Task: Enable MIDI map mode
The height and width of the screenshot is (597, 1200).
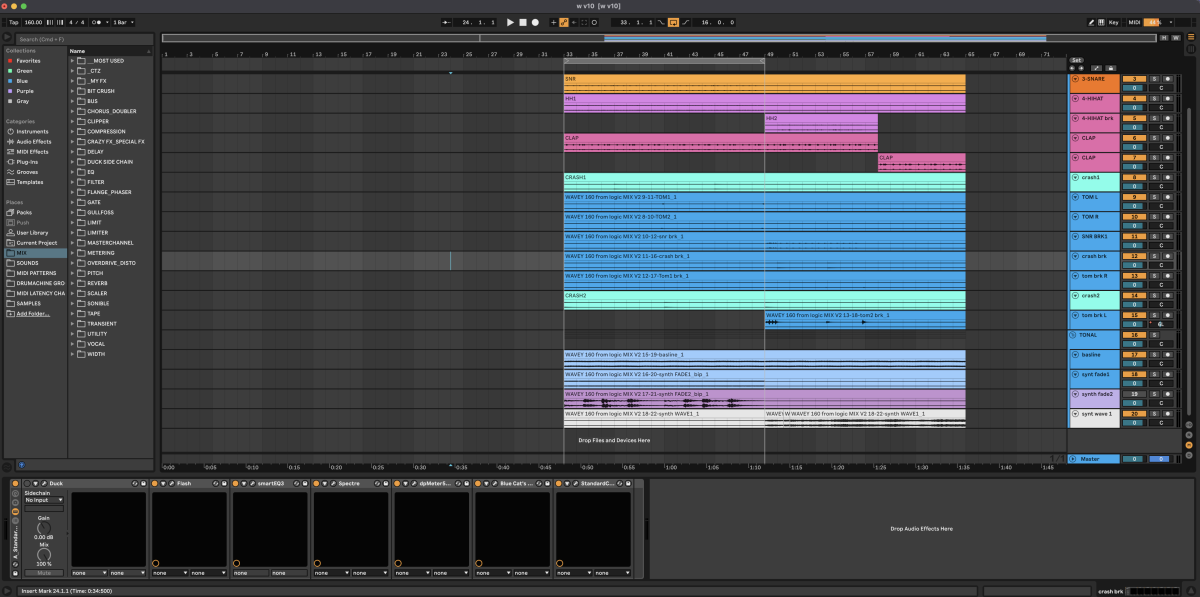Action: [x=1134, y=21]
